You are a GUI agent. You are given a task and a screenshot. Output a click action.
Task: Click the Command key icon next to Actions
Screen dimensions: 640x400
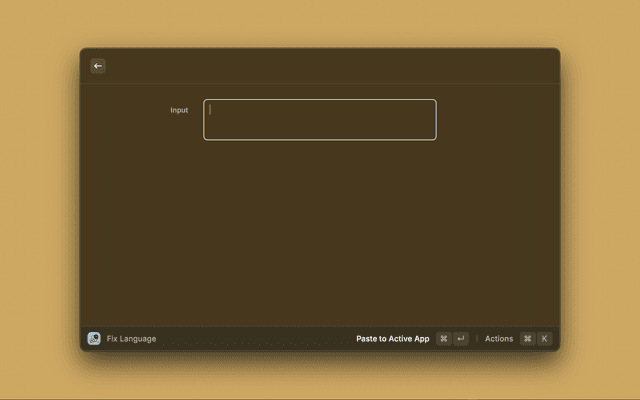[527, 339]
